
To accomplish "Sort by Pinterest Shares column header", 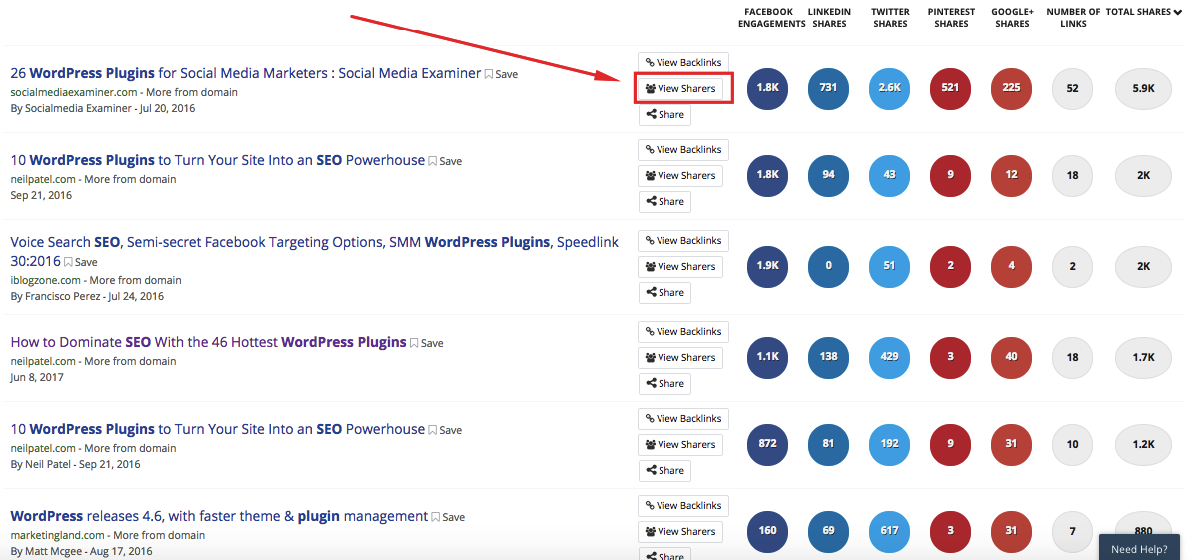I will pyautogui.click(x=952, y=18).
